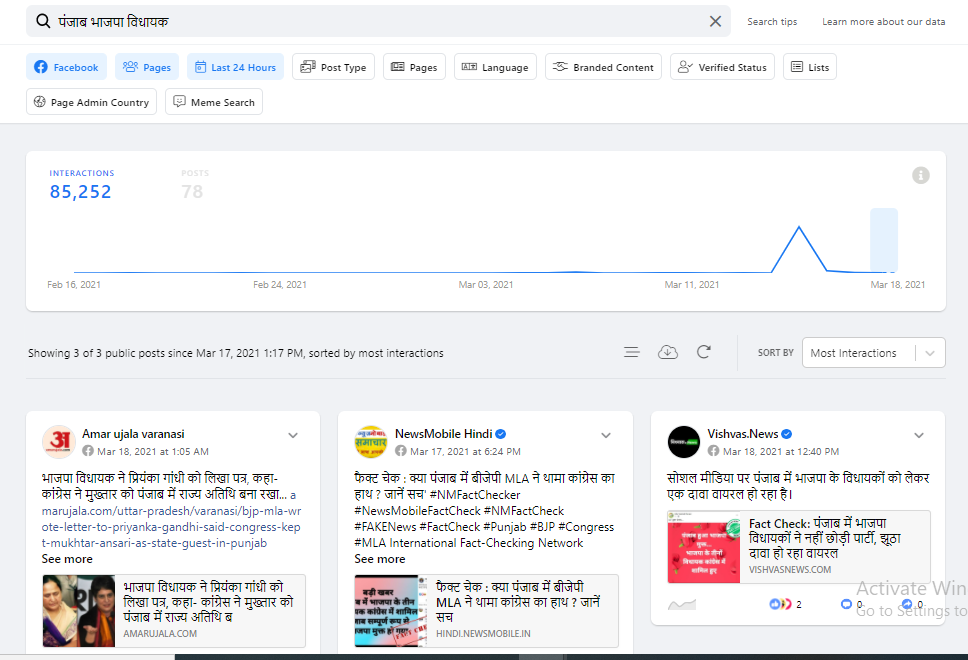Click the chart info icon
The width and height of the screenshot is (968, 660).
pos(921,175)
